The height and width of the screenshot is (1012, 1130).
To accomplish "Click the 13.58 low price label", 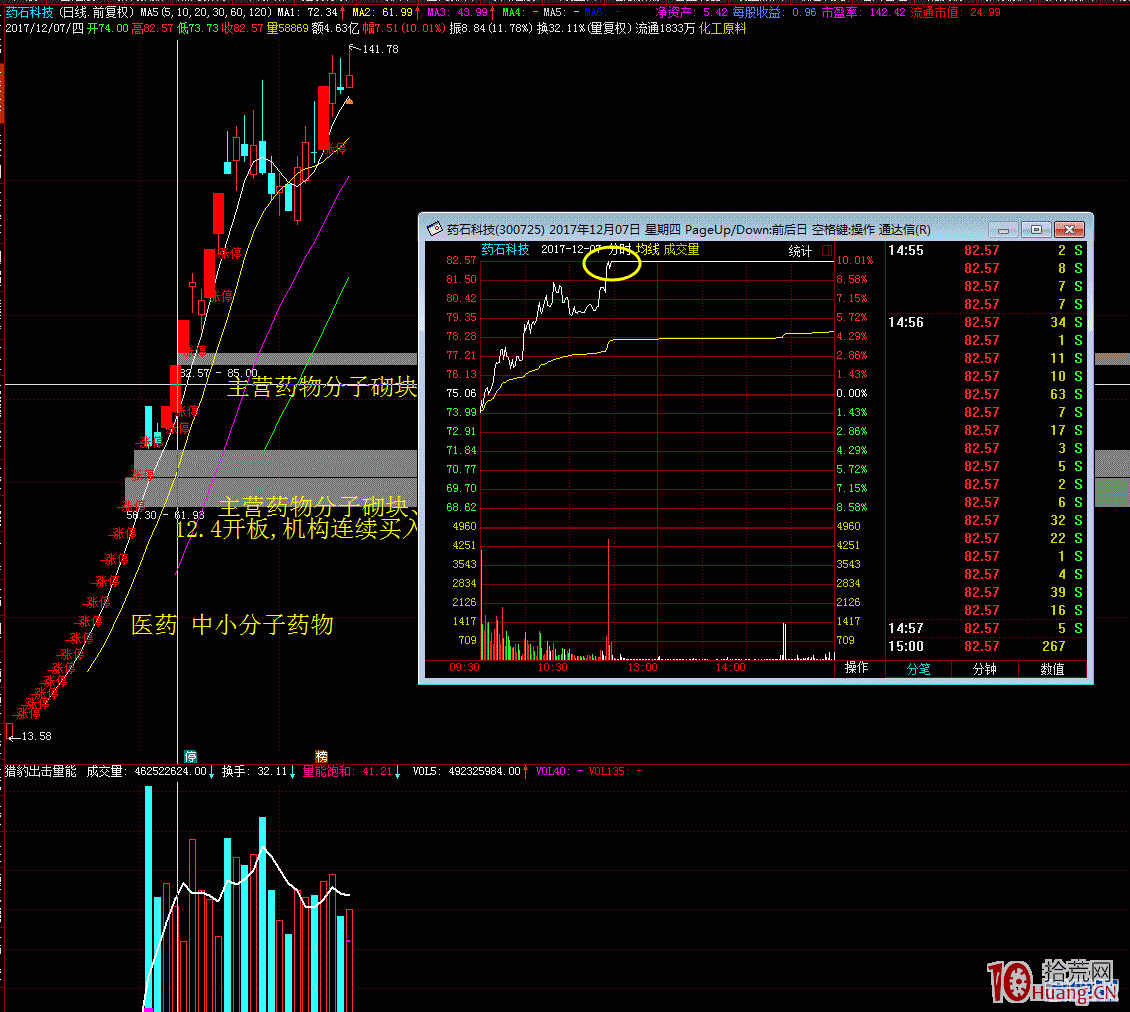I will pos(36,736).
